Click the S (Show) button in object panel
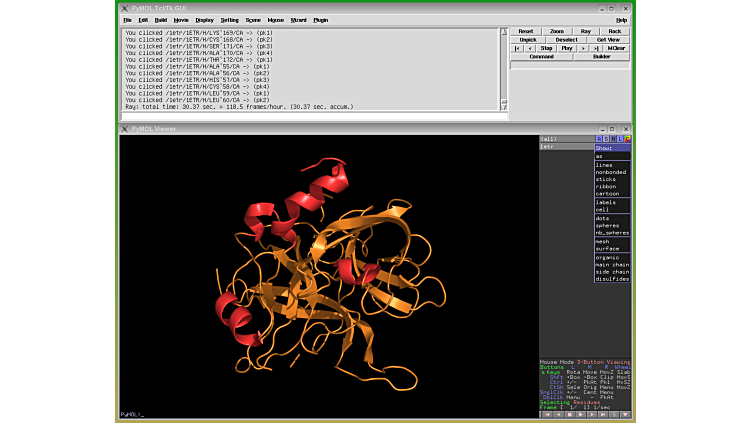The height and width of the screenshot is (423, 752). (605, 139)
